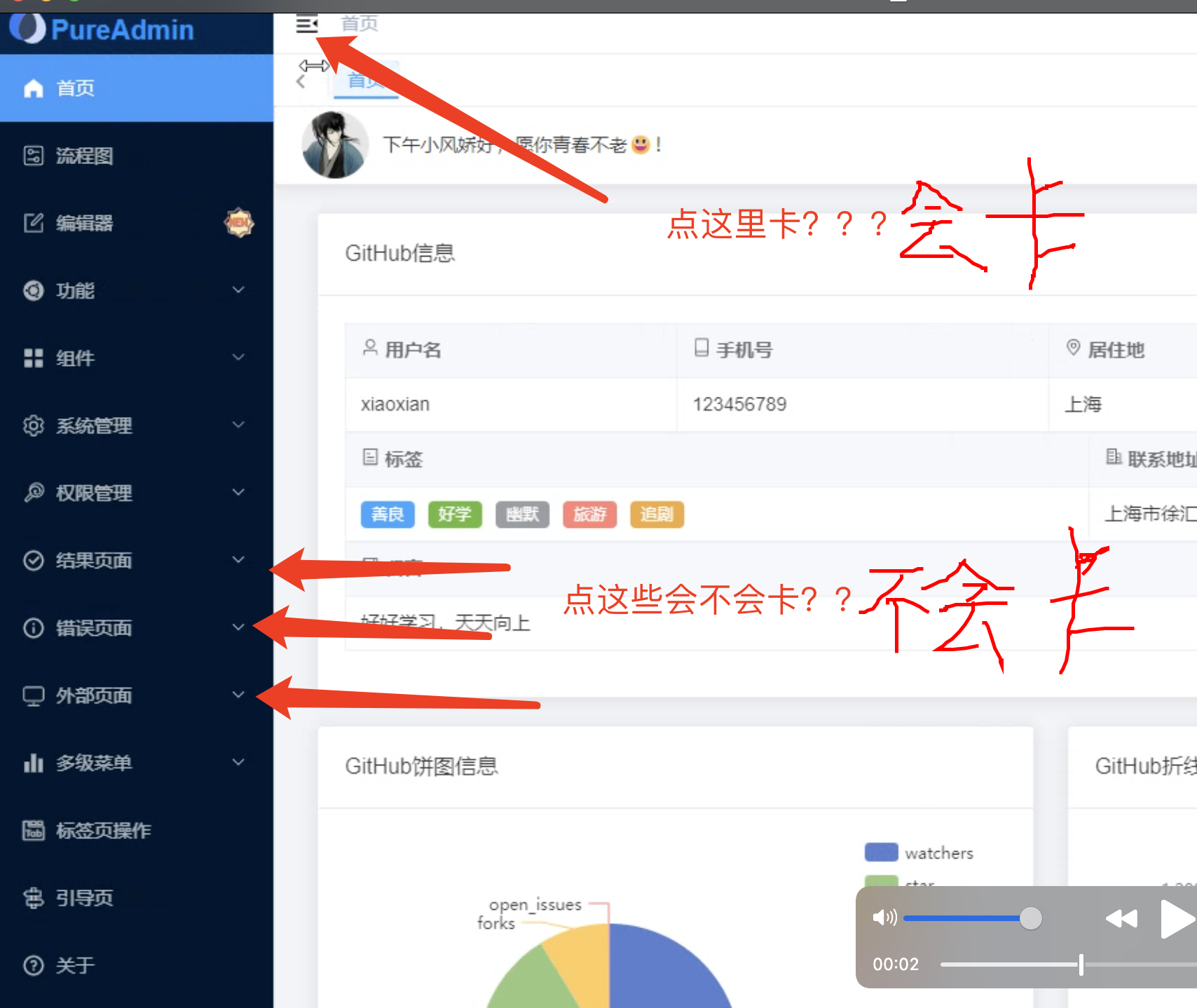
Task: Mute the video volume speaker icon
Action: [x=885, y=918]
